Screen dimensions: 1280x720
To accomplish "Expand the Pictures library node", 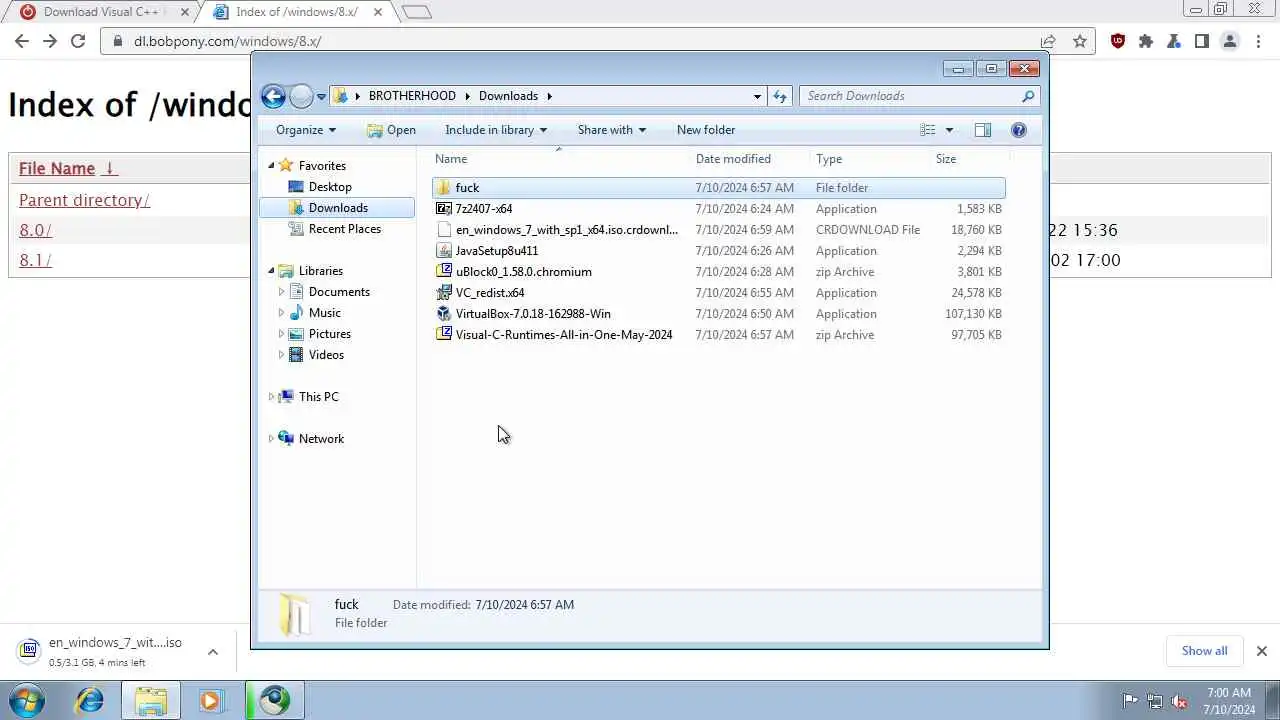I will 282,334.
